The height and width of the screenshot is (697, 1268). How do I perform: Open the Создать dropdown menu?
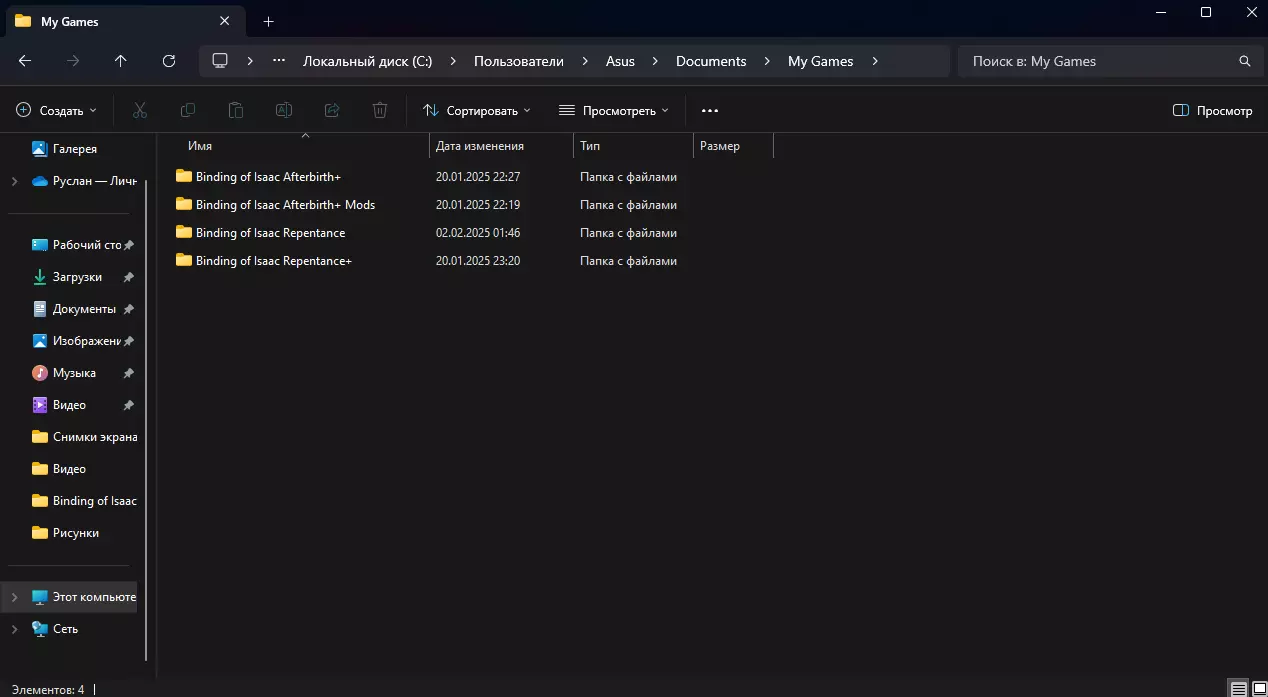[x=57, y=110]
